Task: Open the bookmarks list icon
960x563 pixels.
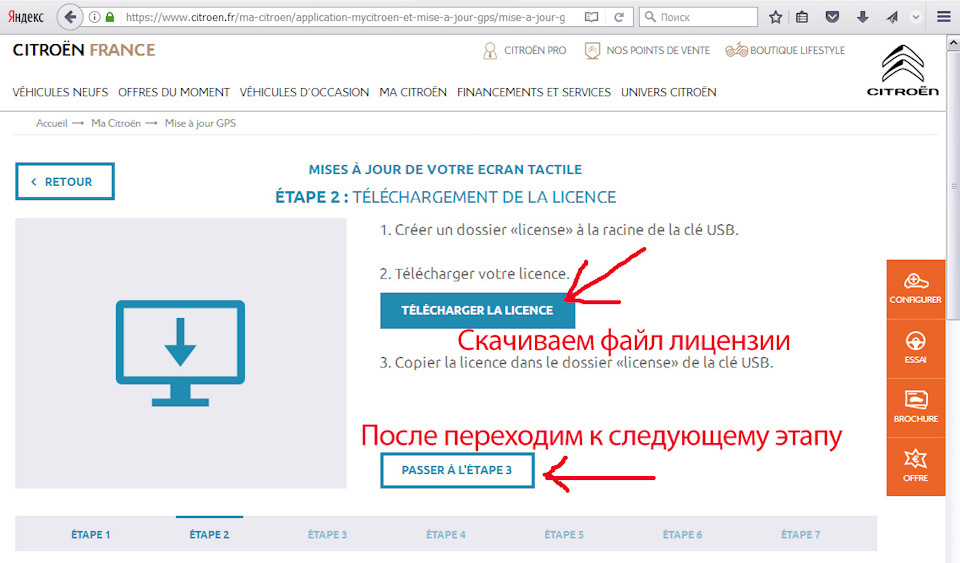Action: pyautogui.click(x=802, y=17)
